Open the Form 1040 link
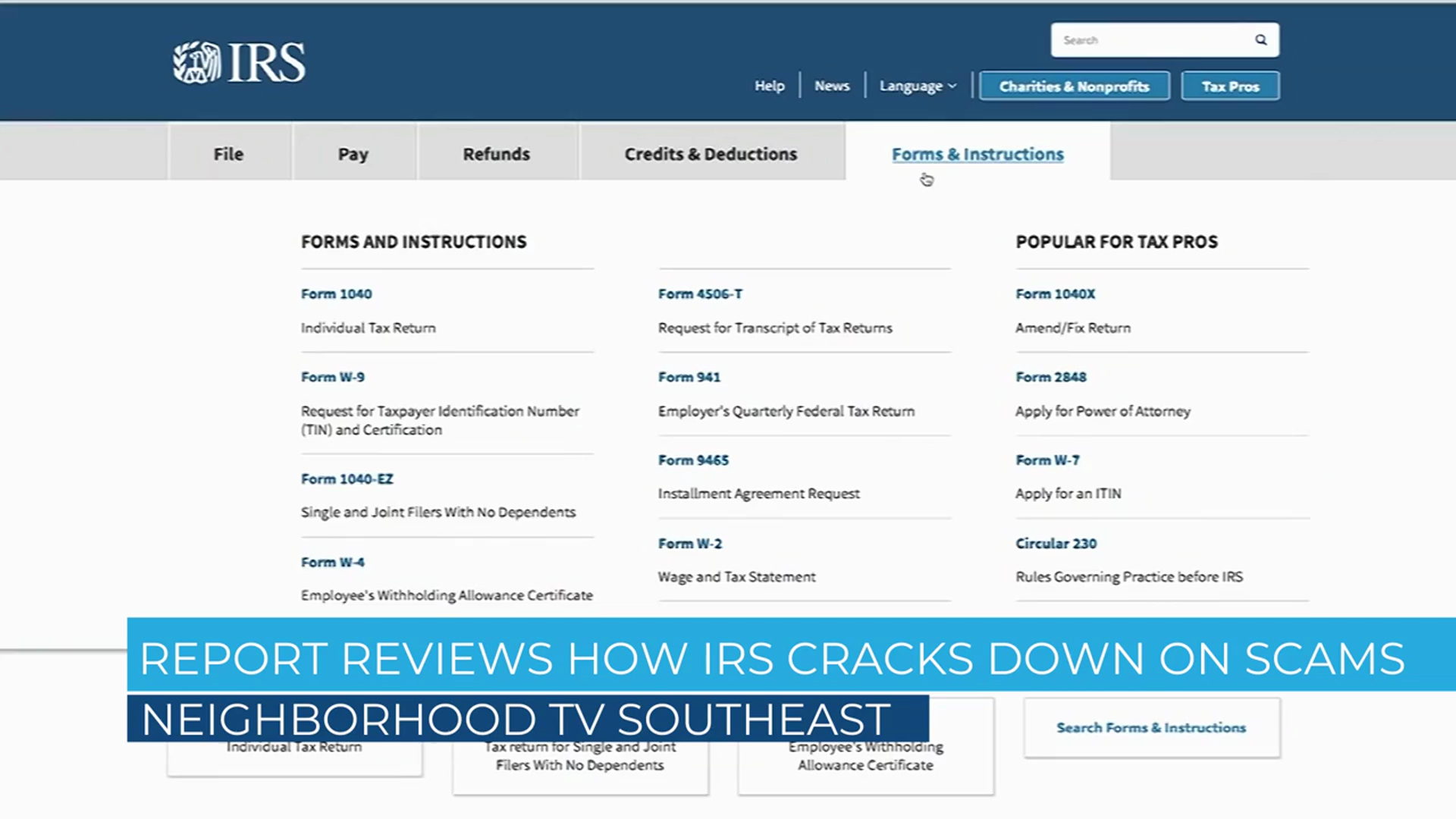This screenshot has width=1456, height=819. 336,294
